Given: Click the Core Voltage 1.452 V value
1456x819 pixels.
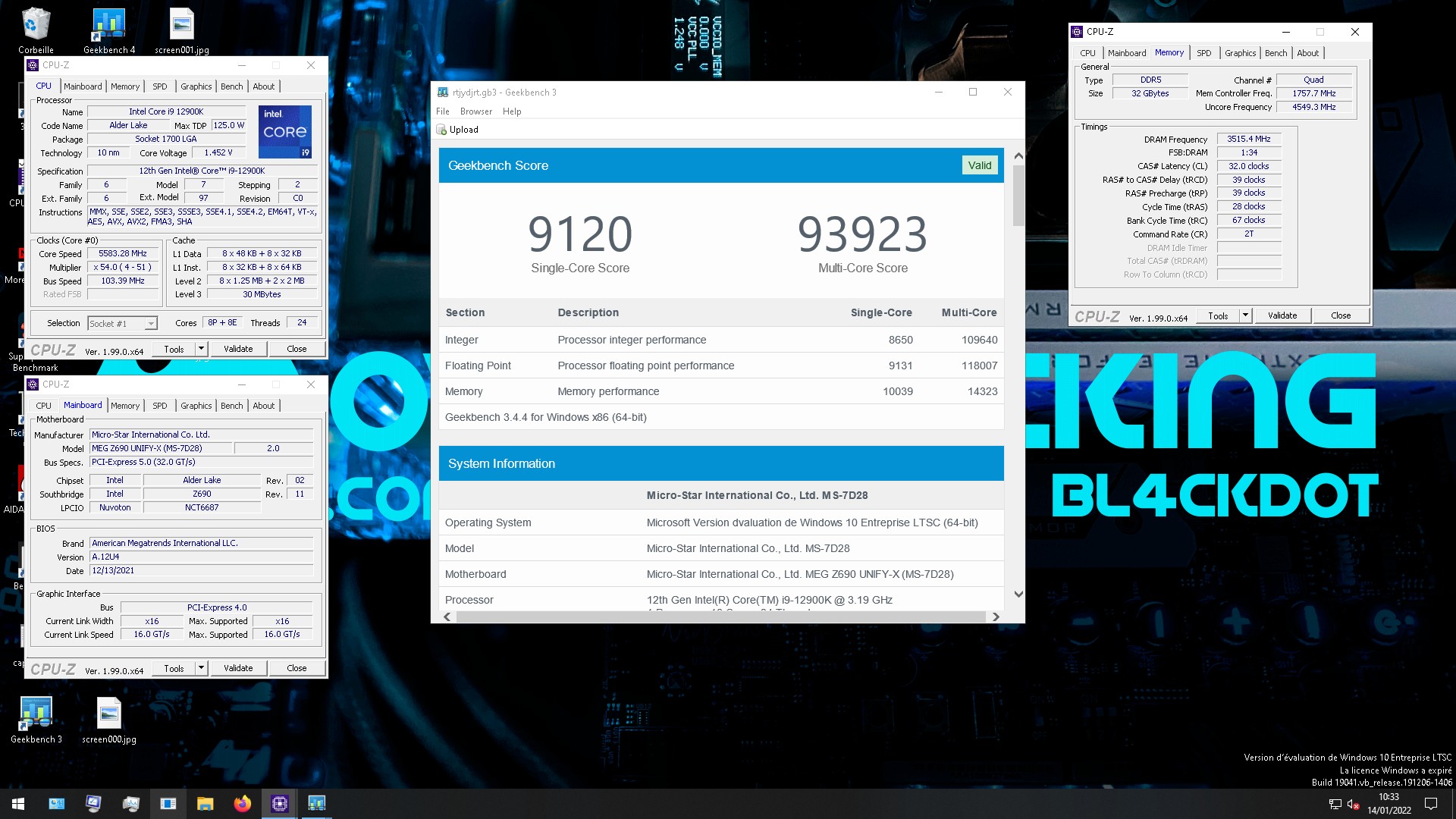Looking at the screenshot, I should 218,152.
